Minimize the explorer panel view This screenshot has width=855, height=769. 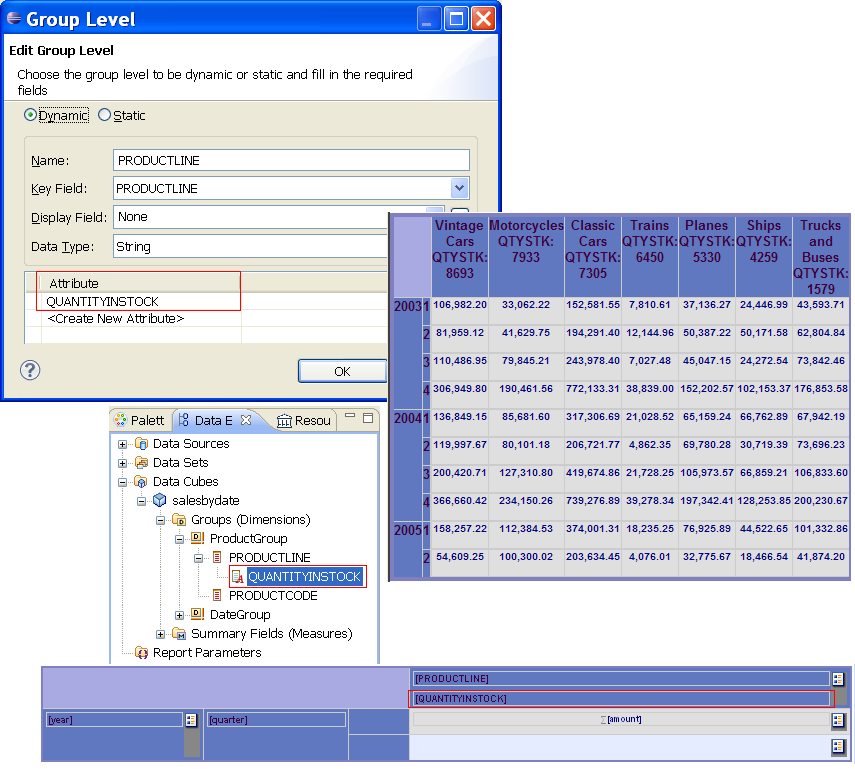(350, 416)
